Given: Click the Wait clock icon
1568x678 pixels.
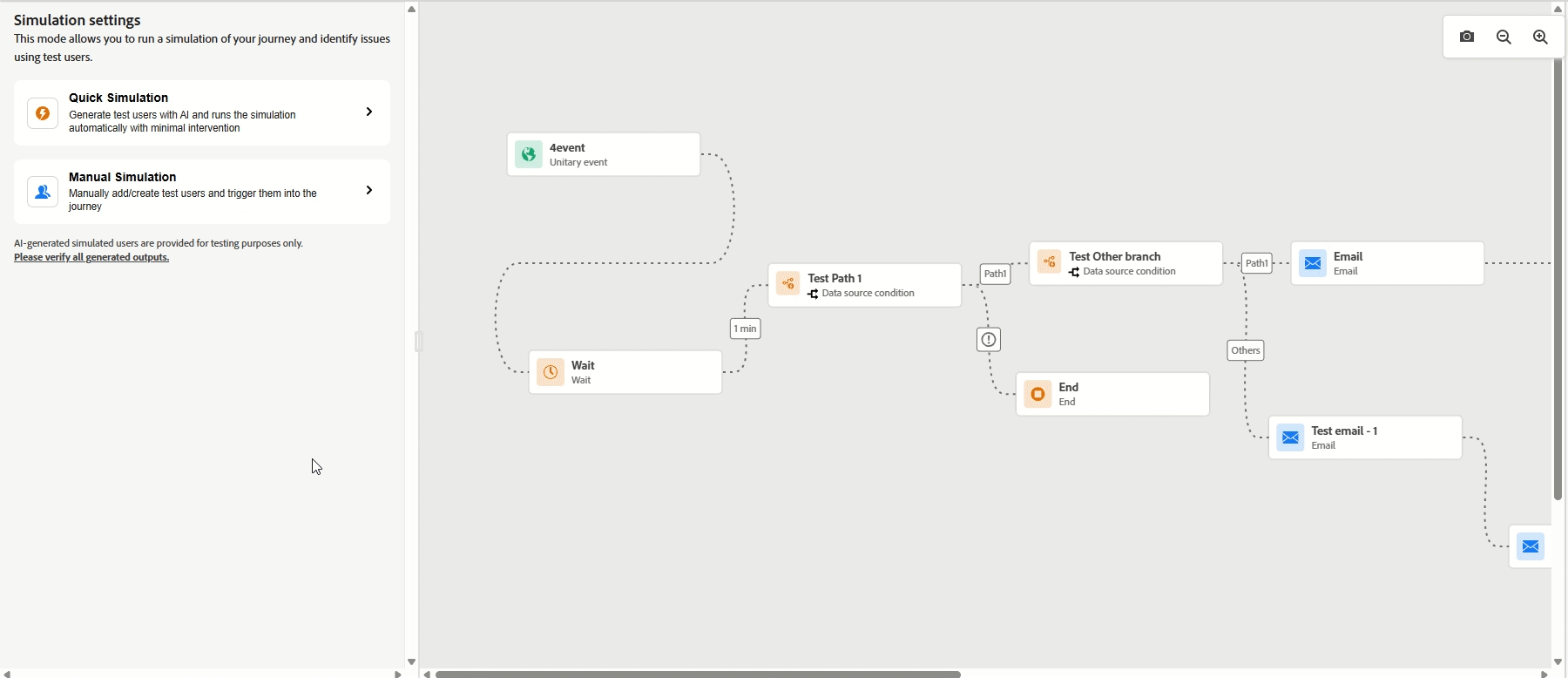Looking at the screenshot, I should tap(551, 372).
